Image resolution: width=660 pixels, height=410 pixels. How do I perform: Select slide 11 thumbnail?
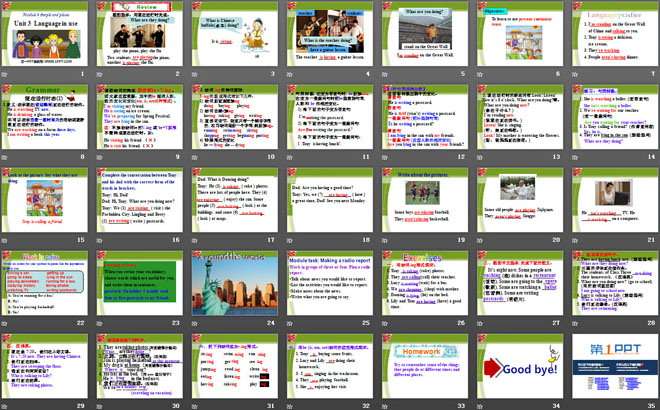tap(330, 117)
